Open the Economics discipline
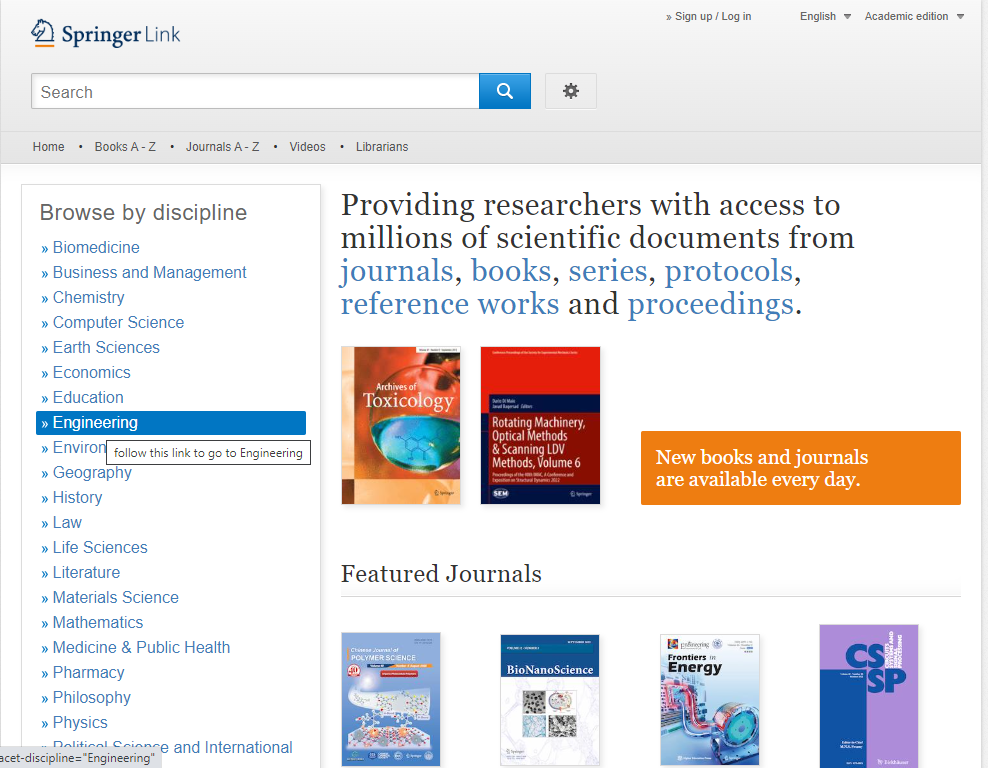988x768 pixels. click(91, 372)
